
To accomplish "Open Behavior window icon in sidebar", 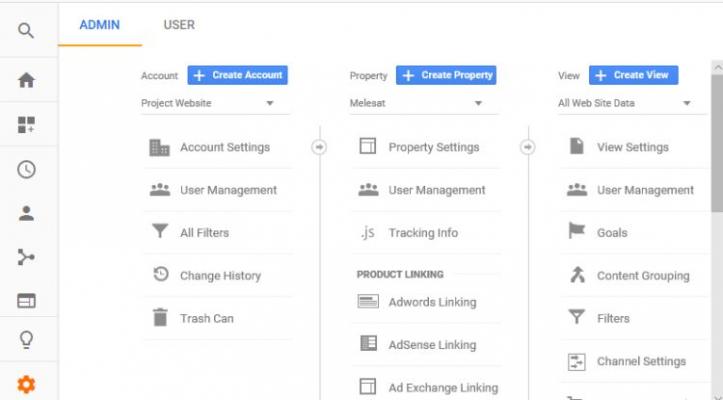I will tap(26, 301).
